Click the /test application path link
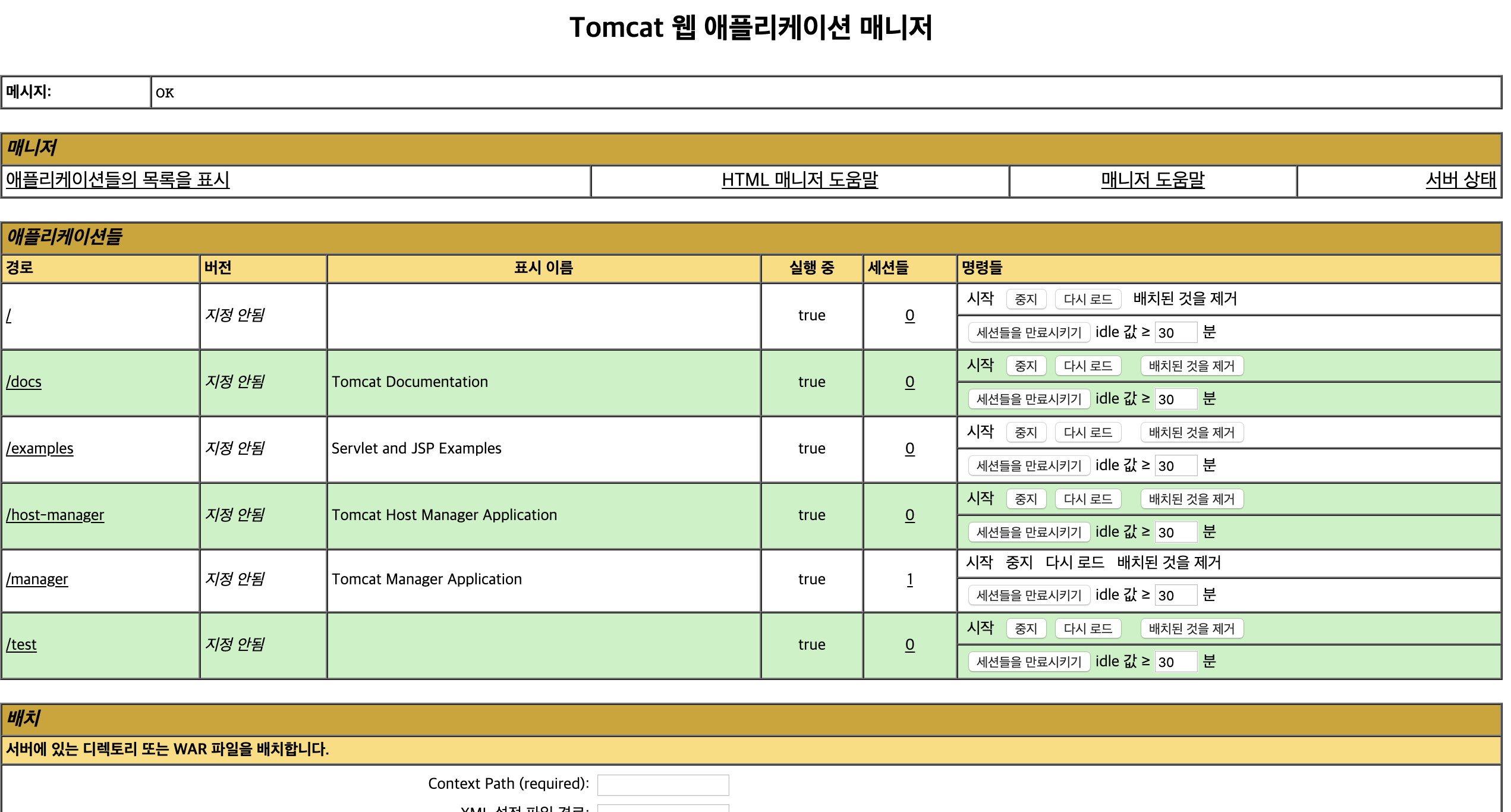This screenshot has width=1511, height=812. tap(21, 644)
